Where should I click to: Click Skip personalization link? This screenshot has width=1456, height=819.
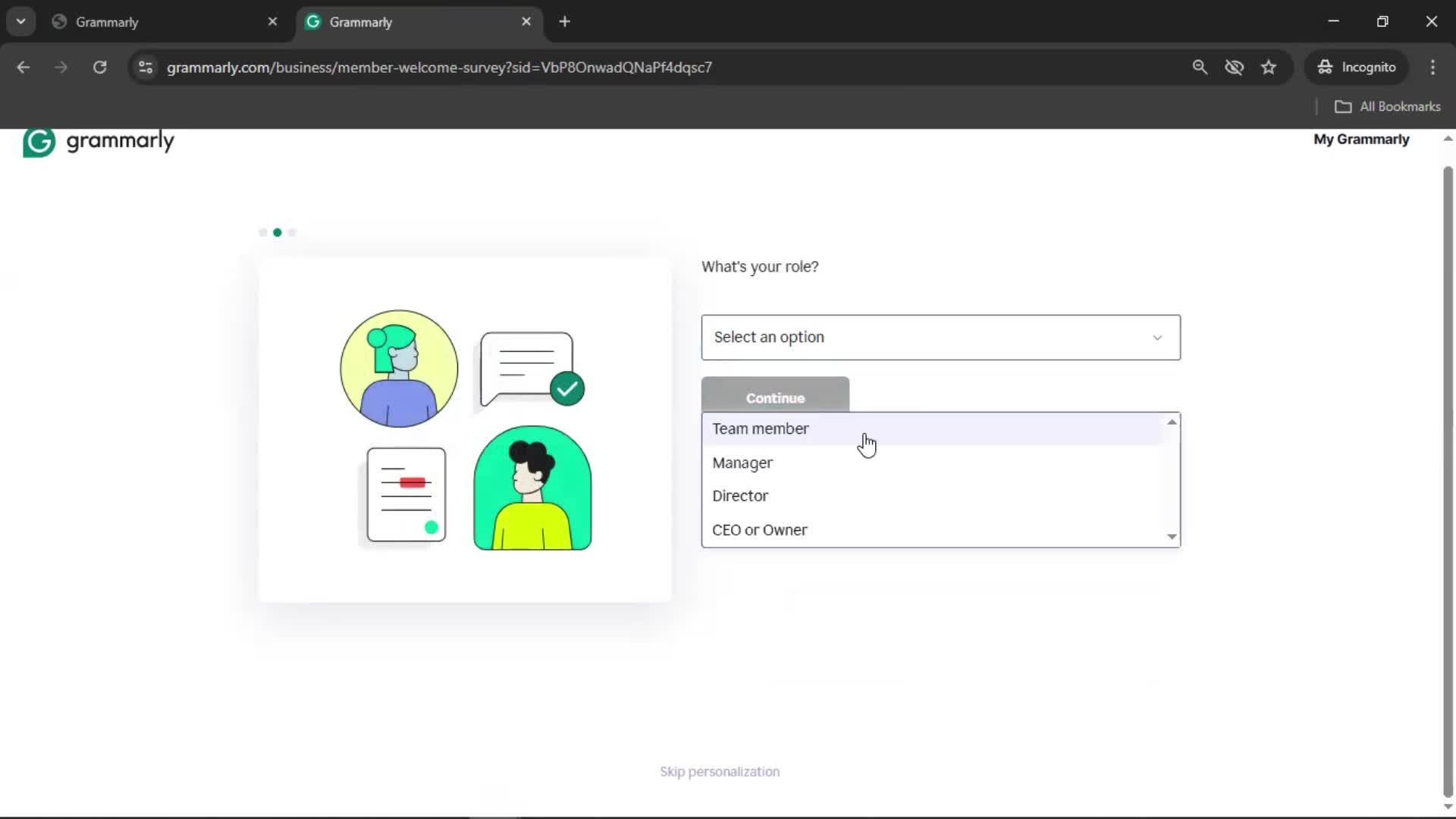[x=719, y=771]
